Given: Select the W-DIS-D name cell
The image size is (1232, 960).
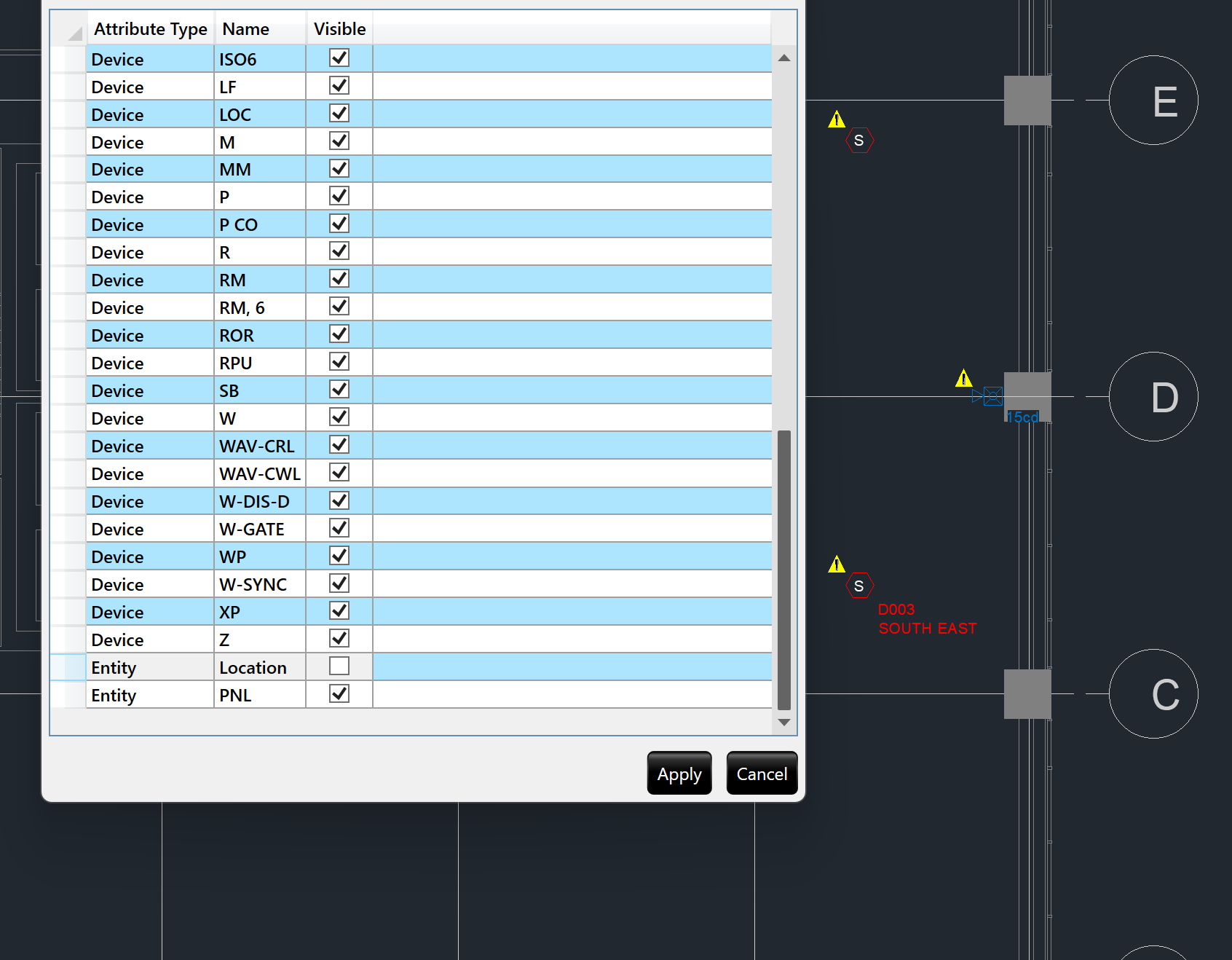Looking at the screenshot, I should coord(260,501).
